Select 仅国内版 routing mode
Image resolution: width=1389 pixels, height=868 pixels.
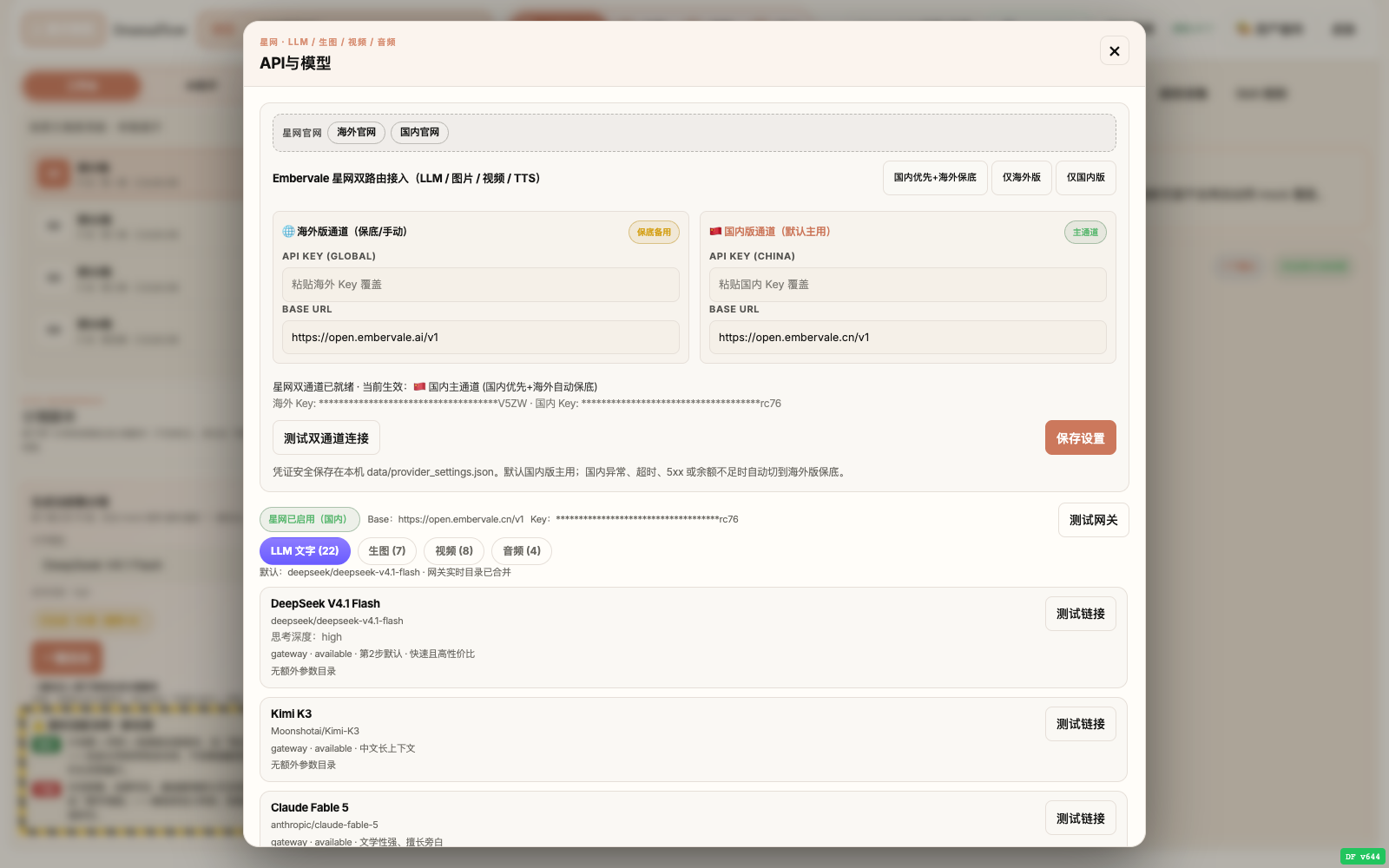tap(1086, 178)
